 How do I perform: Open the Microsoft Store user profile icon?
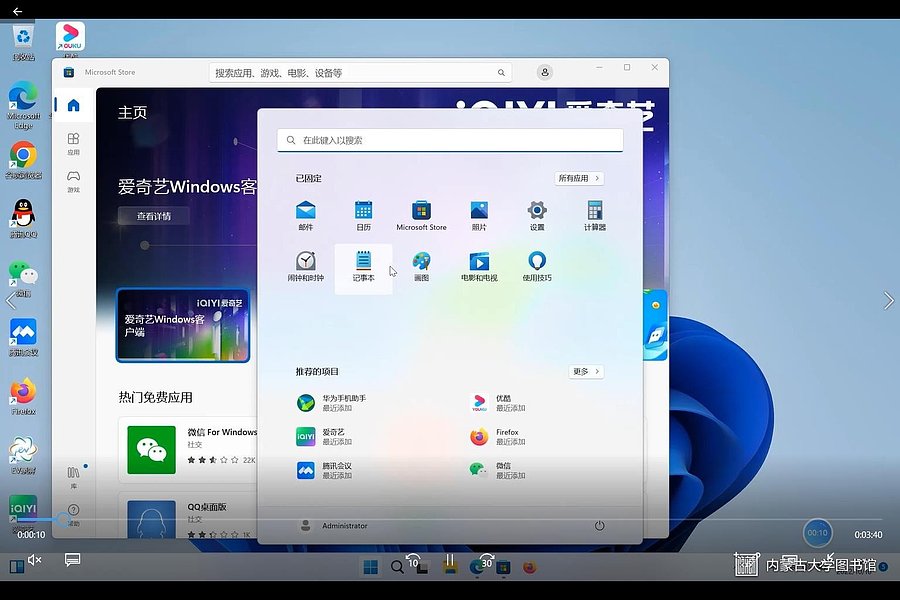coord(545,72)
